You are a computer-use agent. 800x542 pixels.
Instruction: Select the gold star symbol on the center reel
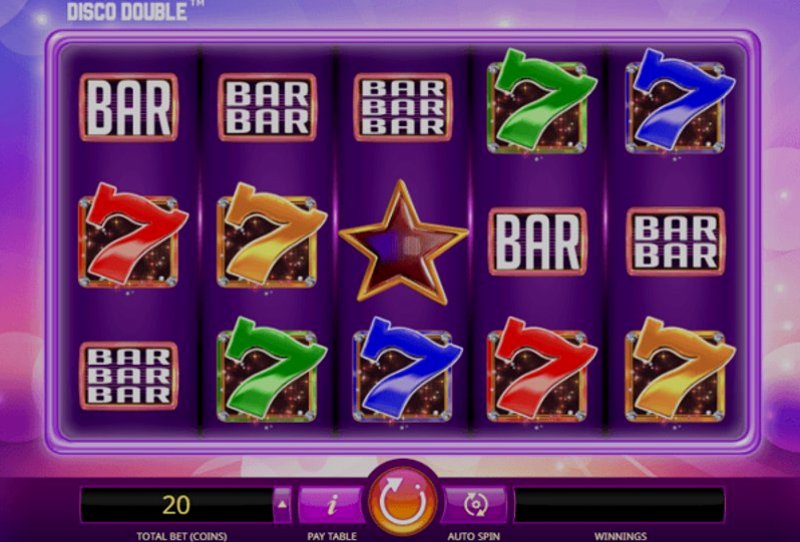click(403, 242)
